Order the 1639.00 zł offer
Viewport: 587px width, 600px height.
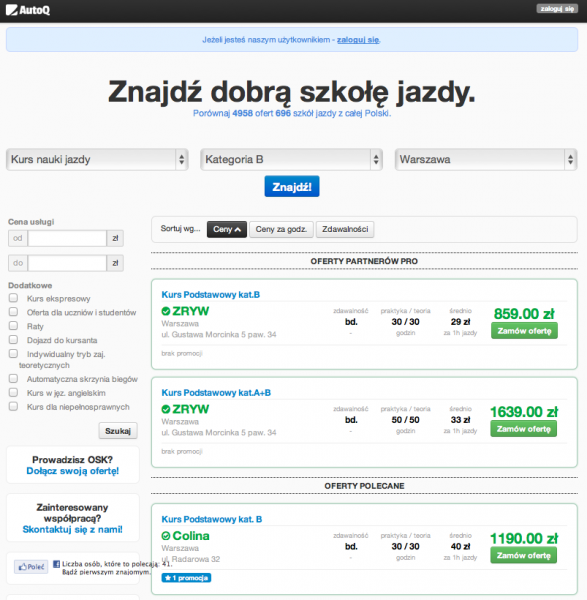pyautogui.click(x=523, y=429)
